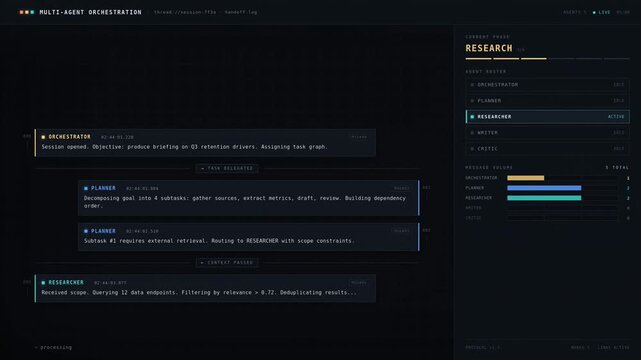Screen dimensions: 641x360
Task: Click the PLANNER label in message volume
Action: click(475, 188)
